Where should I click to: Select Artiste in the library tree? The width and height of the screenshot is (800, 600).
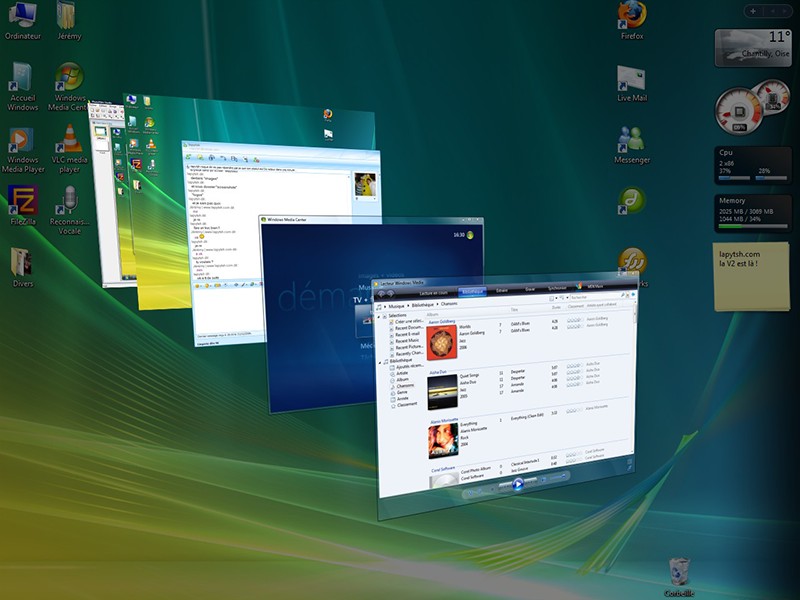(x=403, y=373)
